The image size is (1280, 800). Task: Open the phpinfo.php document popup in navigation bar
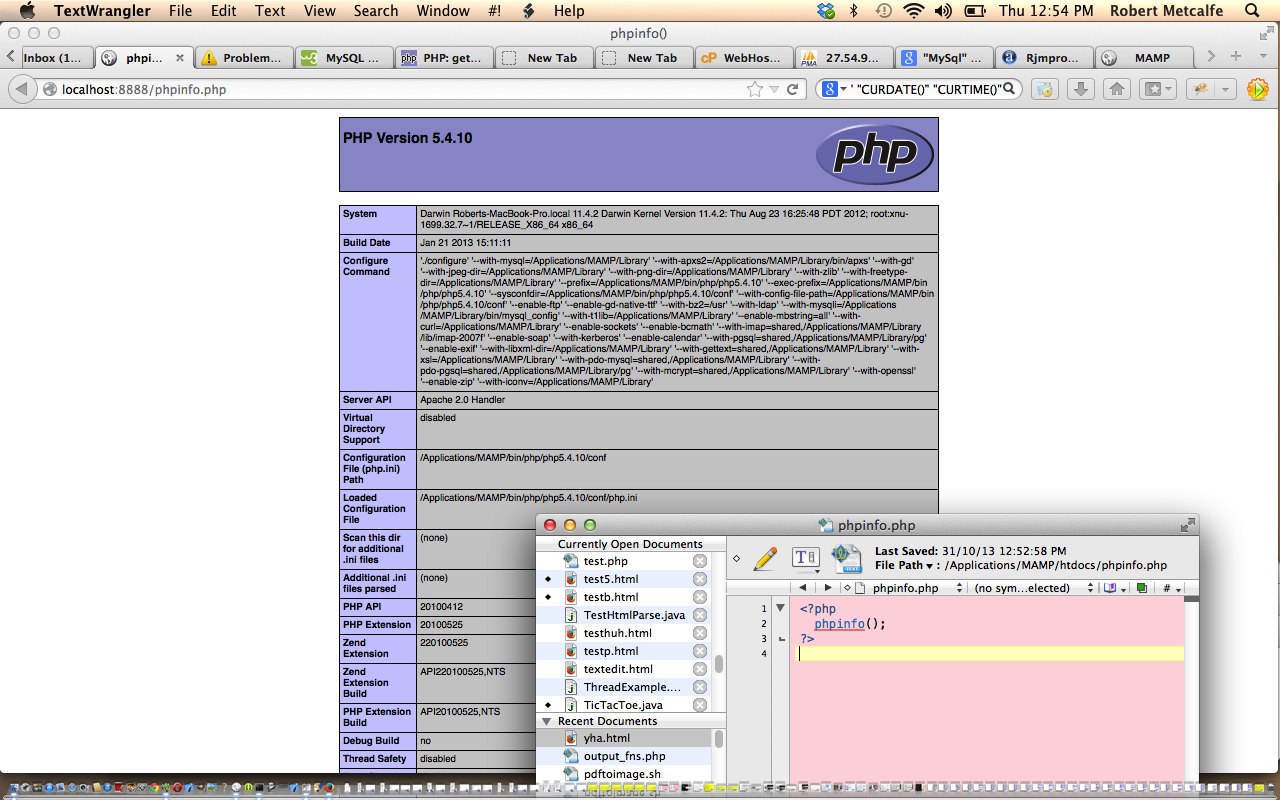point(906,588)
